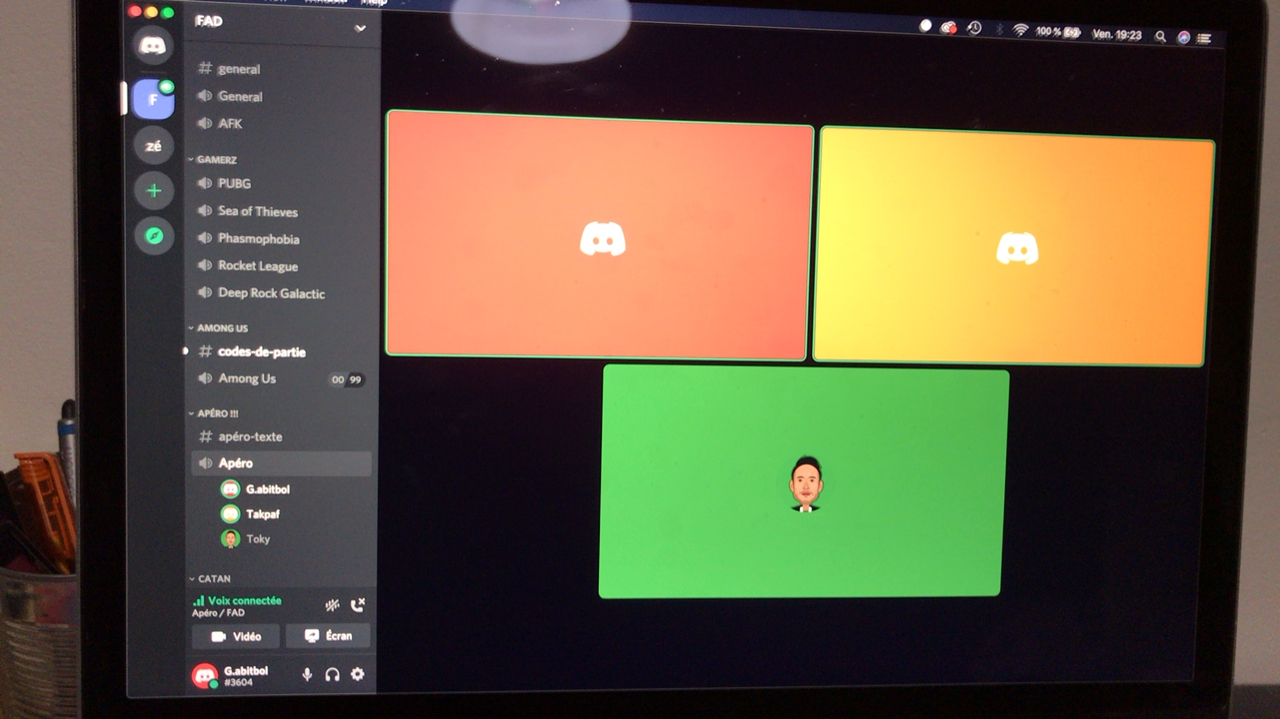The width and height of the screenshot is (1280, 719).
Task: Click the "Voix connectée" status link
Action: coord(244,601)
